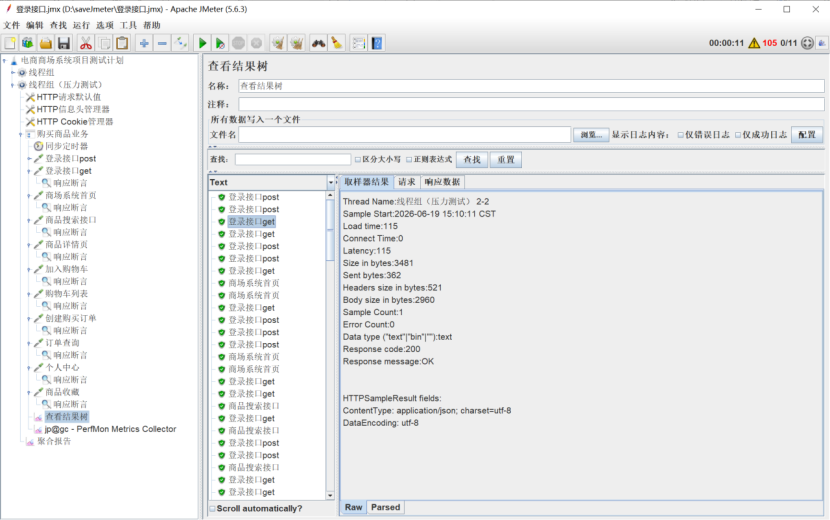Expand all tree nodes with plus icon

pyautogui.click(x=144, y=43)
